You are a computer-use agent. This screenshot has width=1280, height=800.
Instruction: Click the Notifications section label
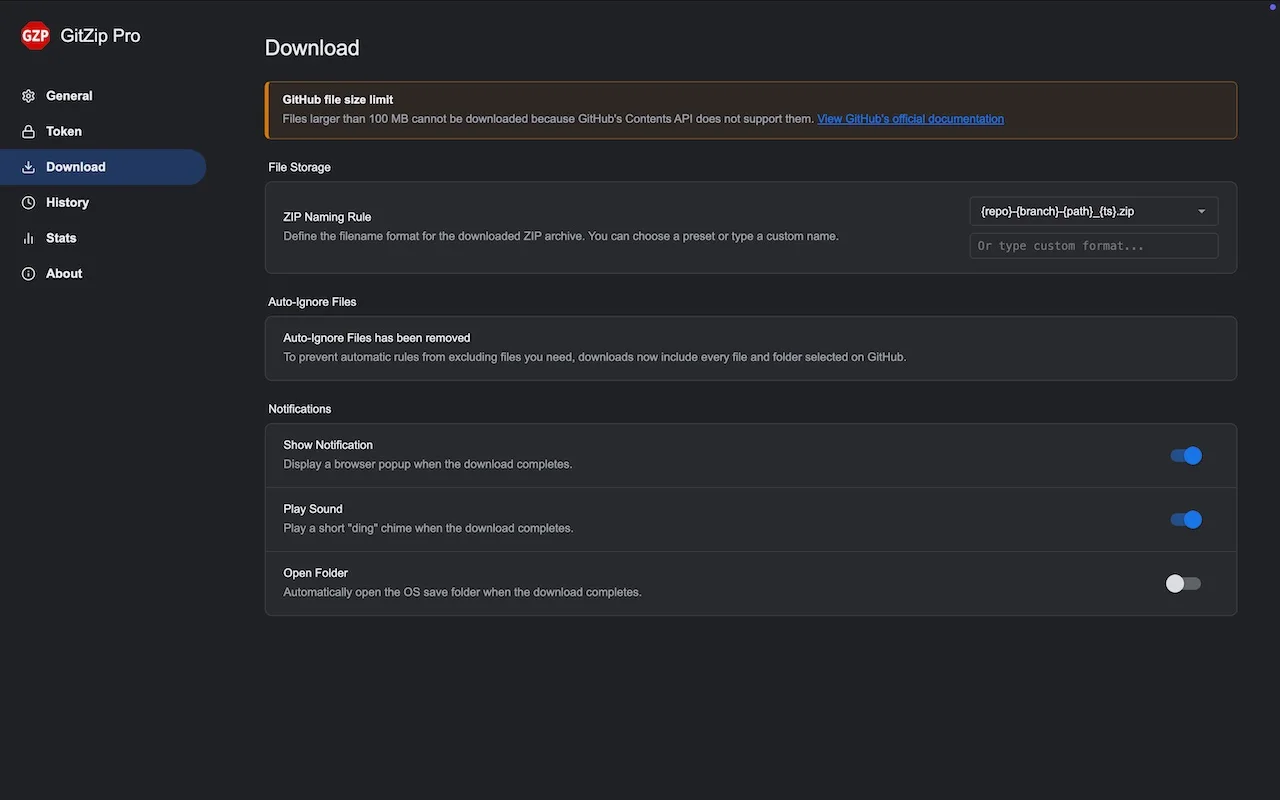click(x=299, y=409)
